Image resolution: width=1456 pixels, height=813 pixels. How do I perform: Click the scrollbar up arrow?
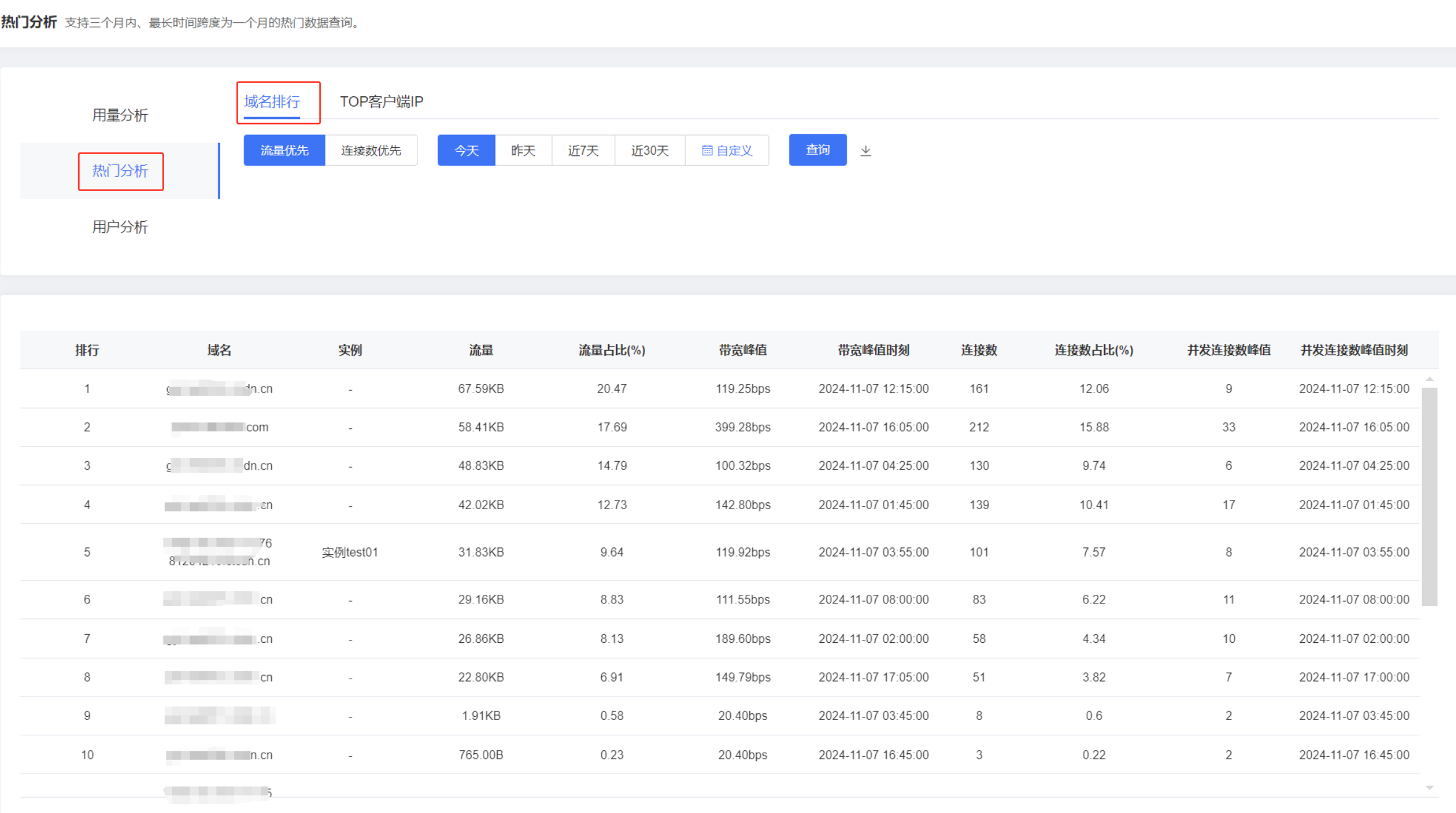pyautogui.click(x=1429, y=379)
